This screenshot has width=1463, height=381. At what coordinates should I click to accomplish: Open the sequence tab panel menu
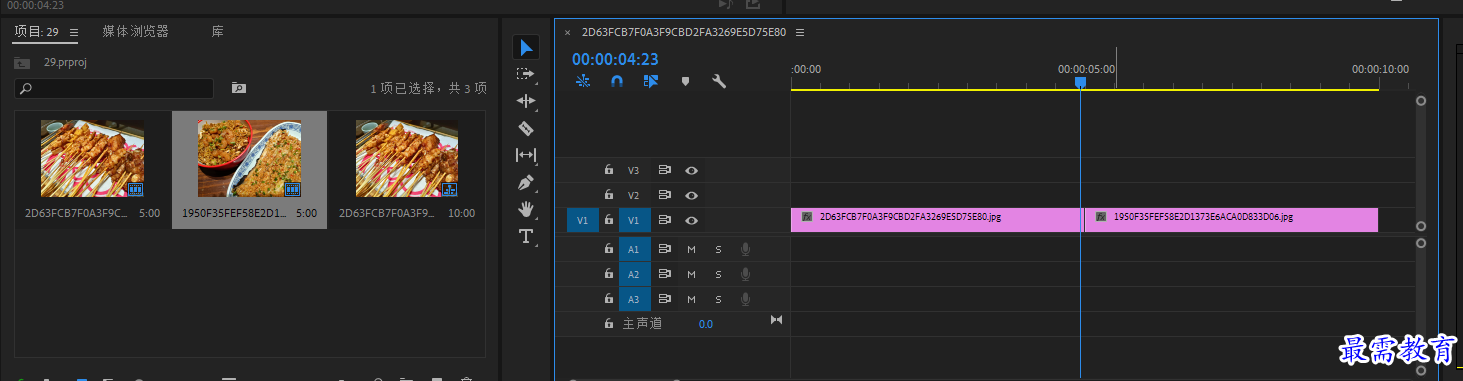point(800,32)
